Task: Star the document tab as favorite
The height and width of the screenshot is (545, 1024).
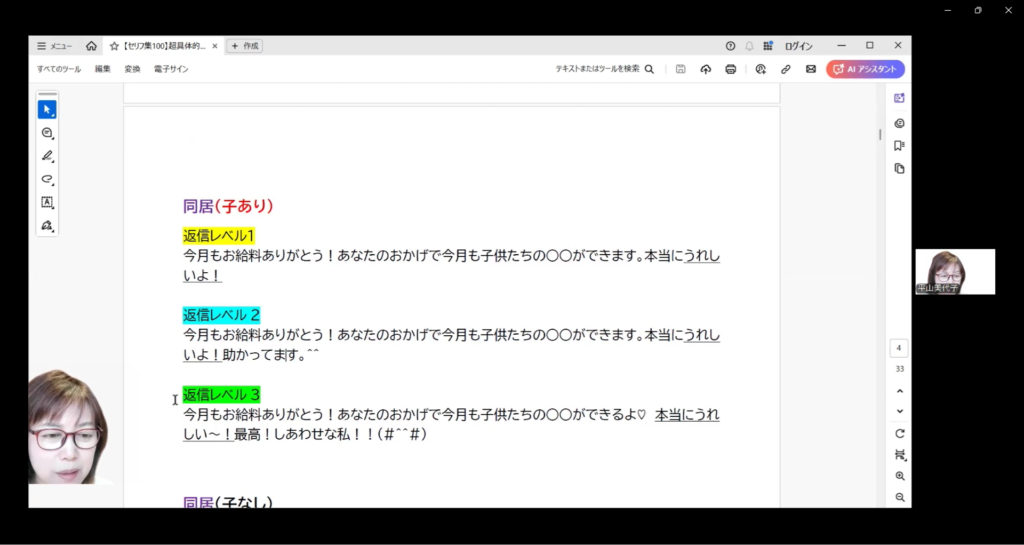Action: pyautogui.click(x=114, y=46)
